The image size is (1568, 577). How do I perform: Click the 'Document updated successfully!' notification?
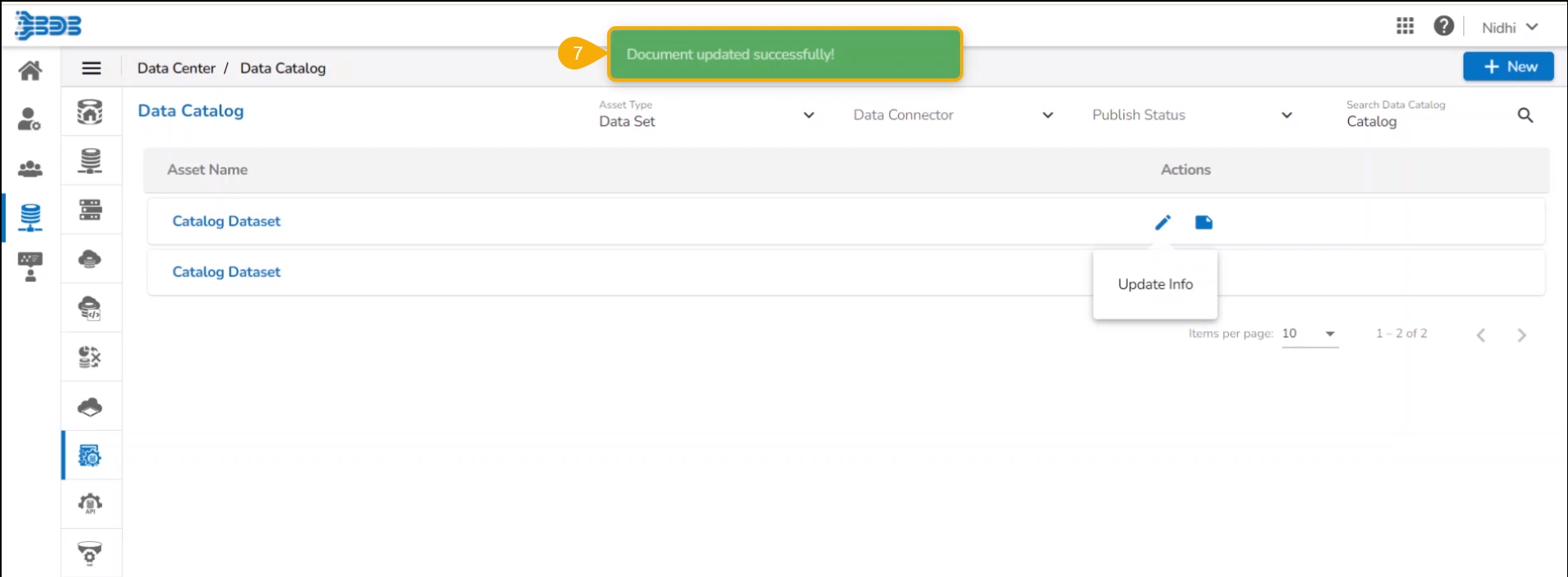pos(784,54)
